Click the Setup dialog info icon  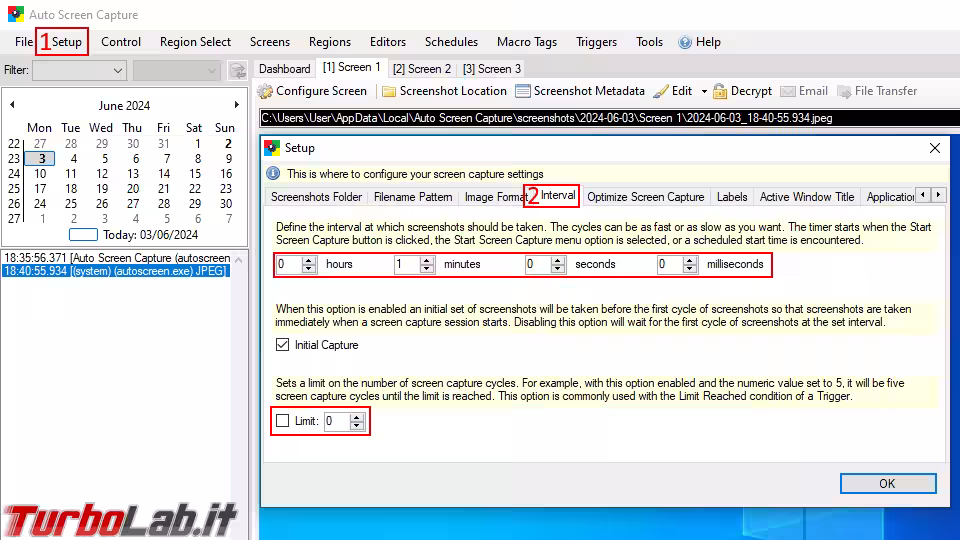point(273,173)
